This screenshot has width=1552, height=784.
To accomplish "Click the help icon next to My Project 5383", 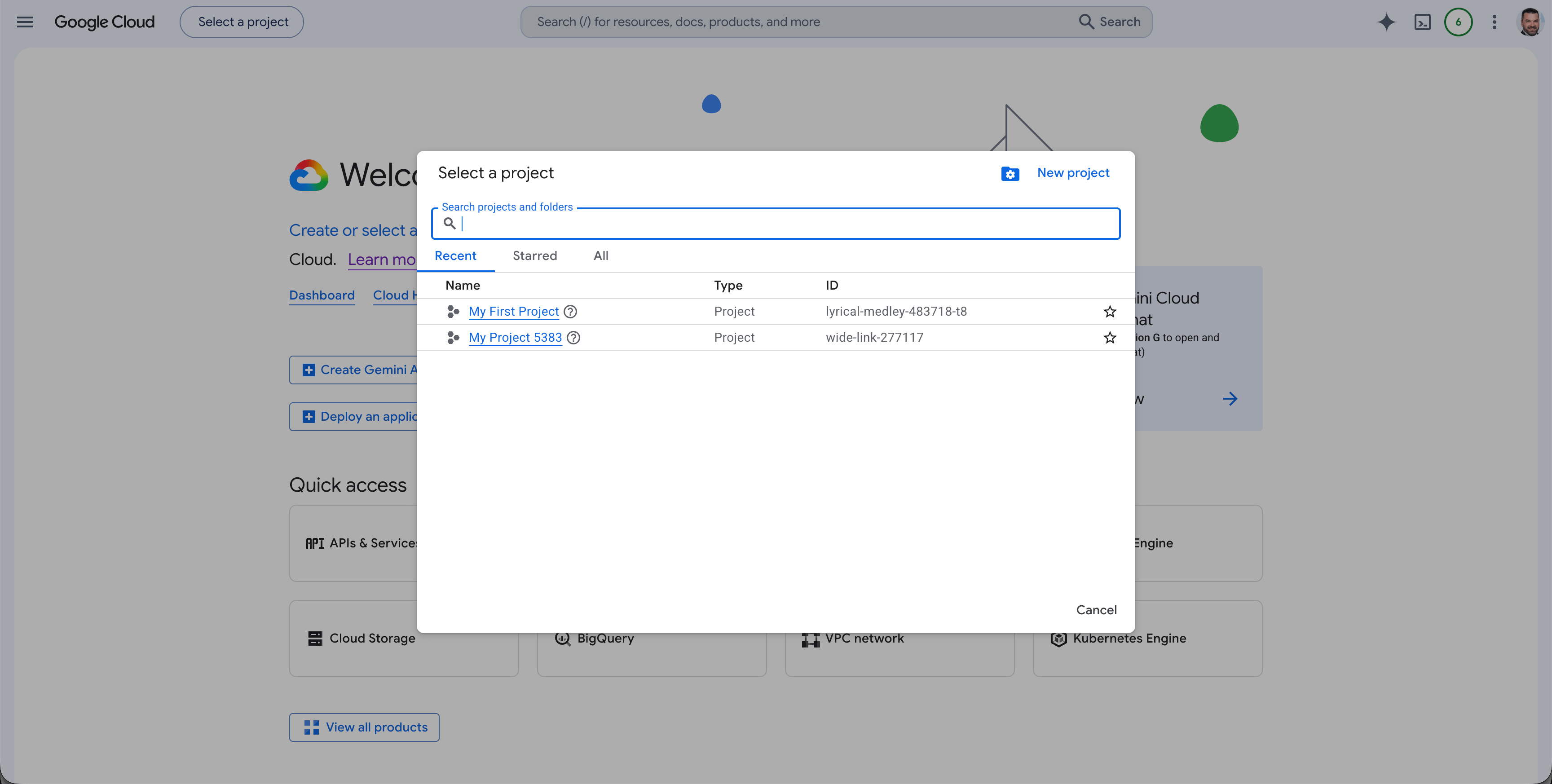I will point(573,338).
